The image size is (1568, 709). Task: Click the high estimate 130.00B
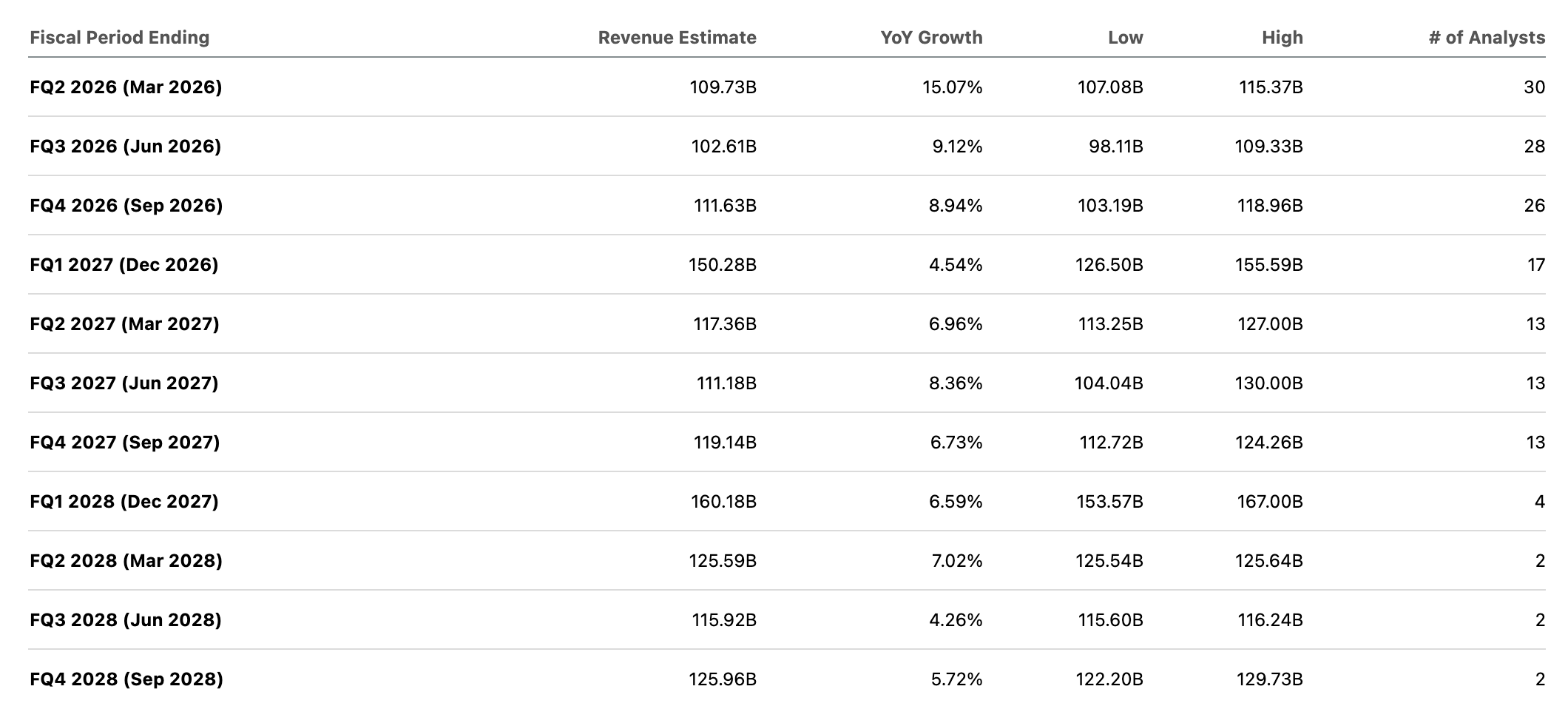[1268, 383]
